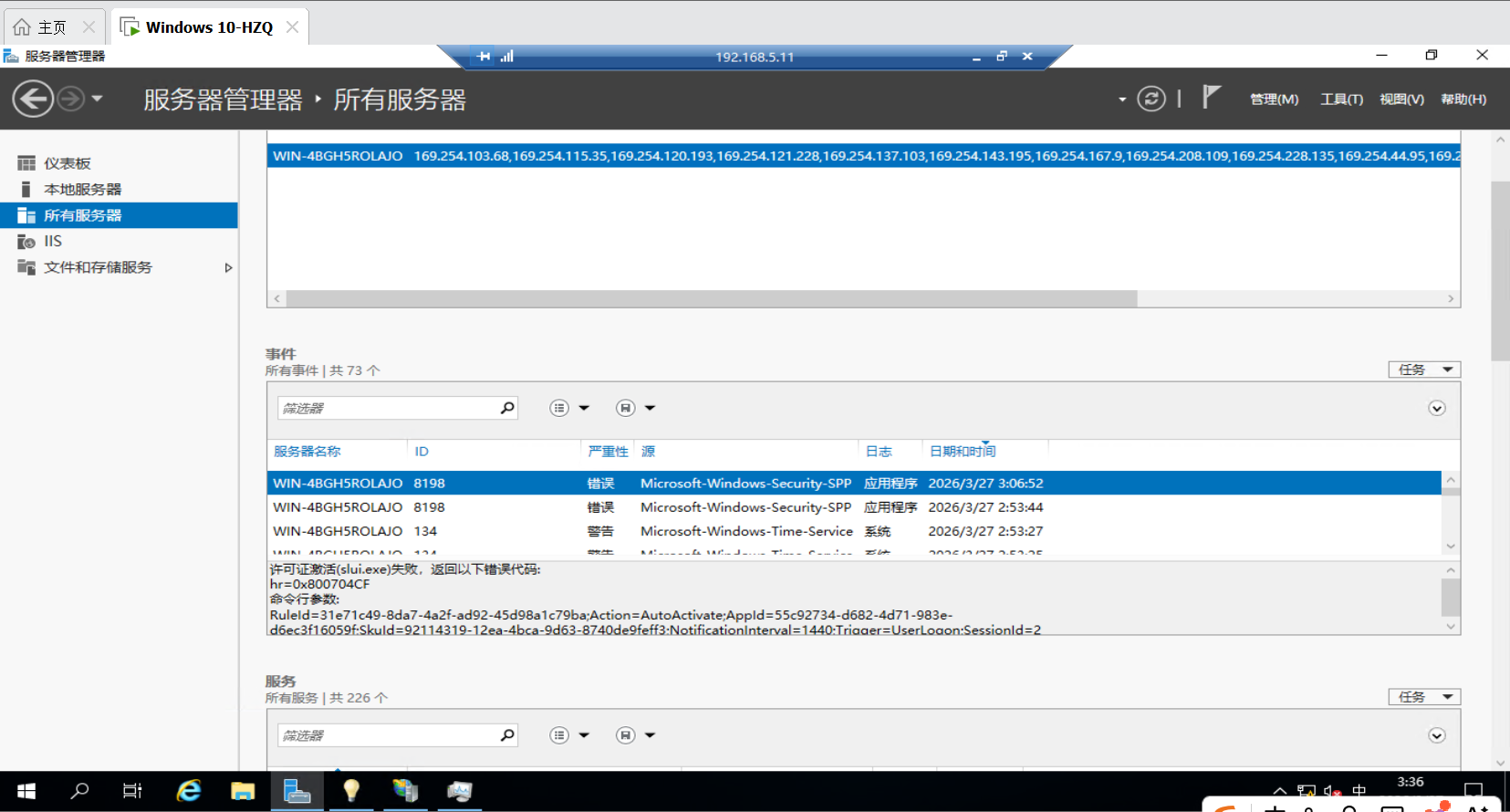
Task: Go back with the circular back arrow
Action: (x=33, y=99)
